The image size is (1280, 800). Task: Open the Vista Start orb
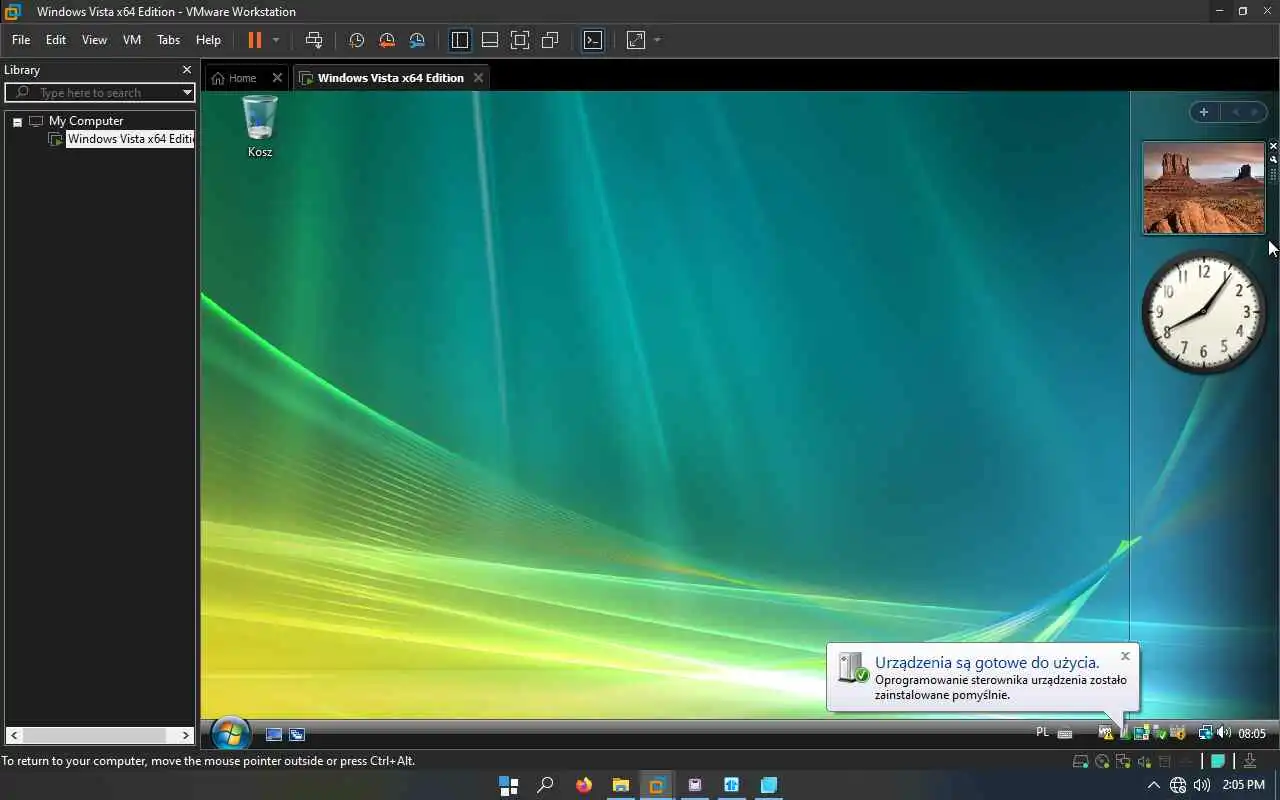click(x=231, y=733)
